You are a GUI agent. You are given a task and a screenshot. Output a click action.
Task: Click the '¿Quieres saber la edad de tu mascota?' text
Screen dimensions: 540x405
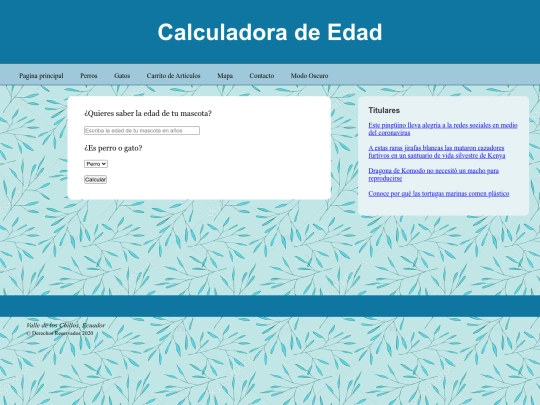point(148,113)
